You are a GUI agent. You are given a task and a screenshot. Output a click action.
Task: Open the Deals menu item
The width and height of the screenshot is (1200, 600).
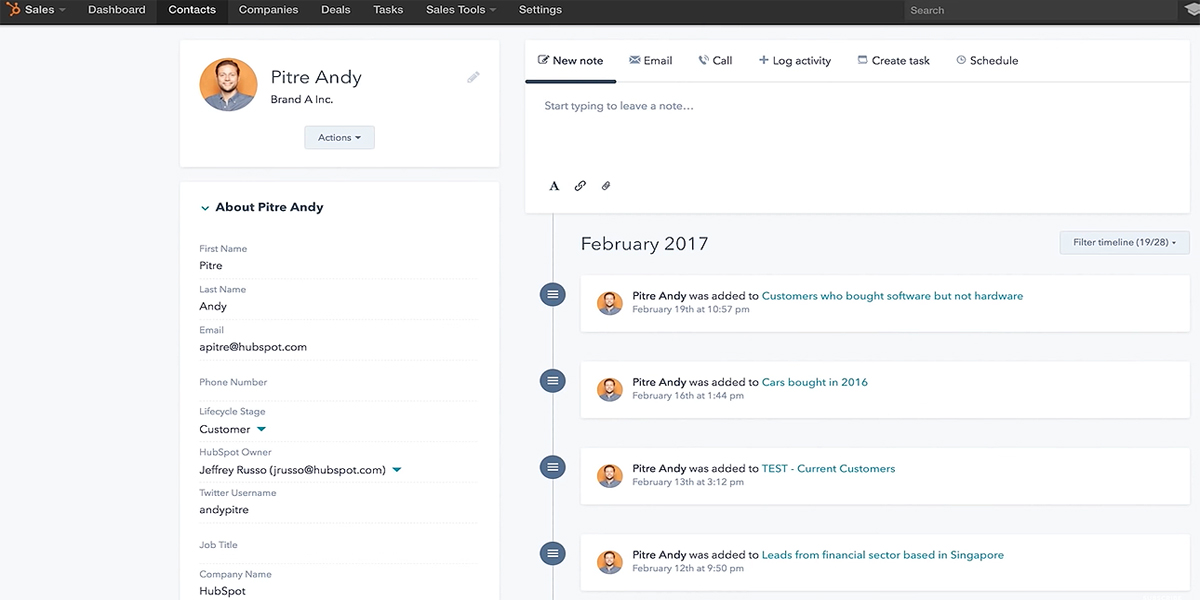click(336, 10)
